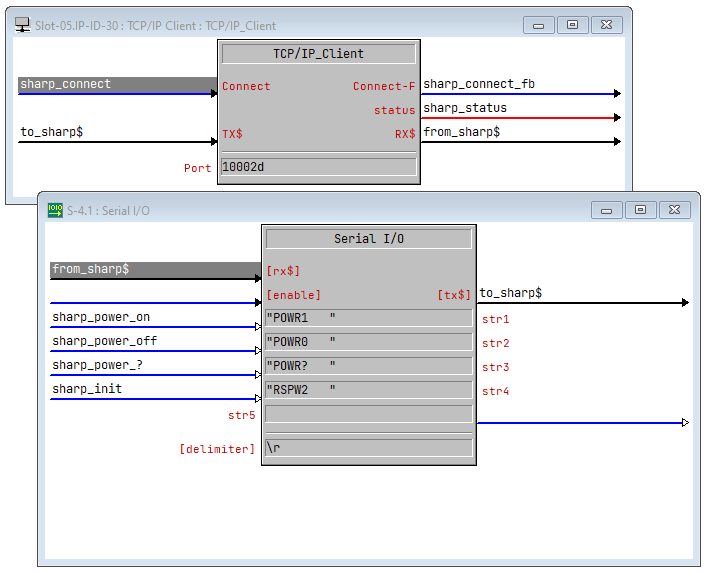Select the to_sharp$ tx output in Serial I/O
Image resolution: width=706 pixels, height=572 pixels.
pyautogui.click(x=510, y=293)
